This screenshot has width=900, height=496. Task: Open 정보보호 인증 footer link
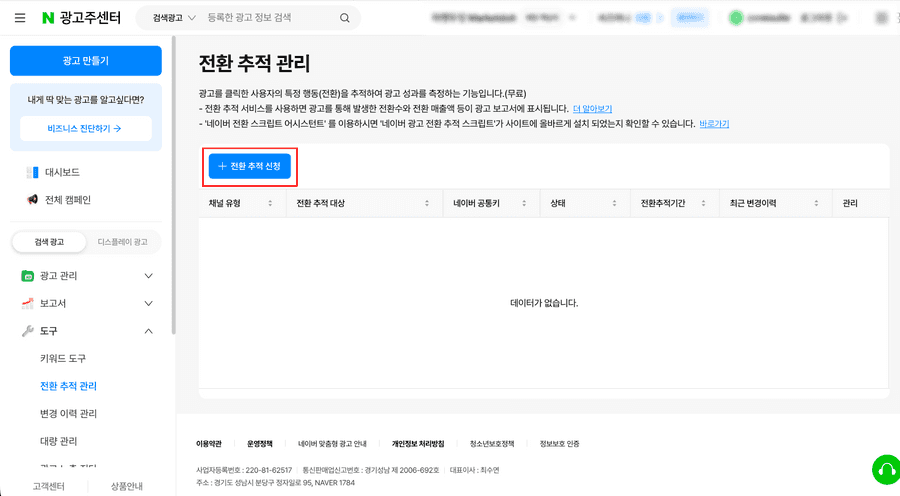pyautogui.click(x=559, y=444)
